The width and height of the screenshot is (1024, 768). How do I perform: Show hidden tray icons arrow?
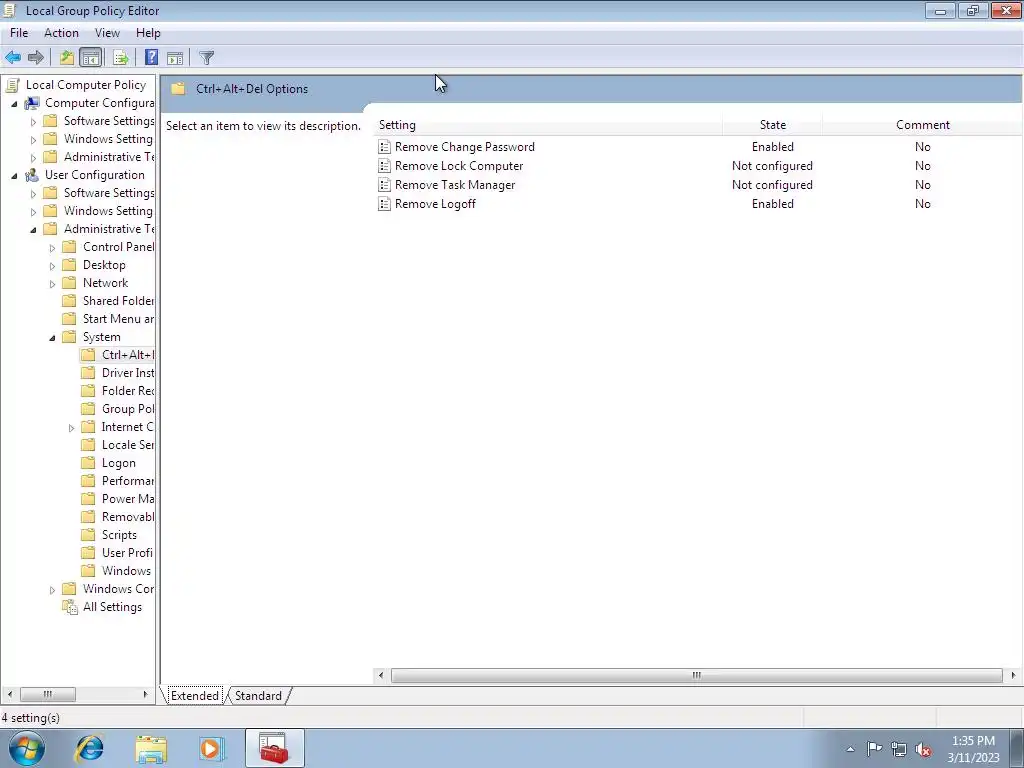(850, 749)
